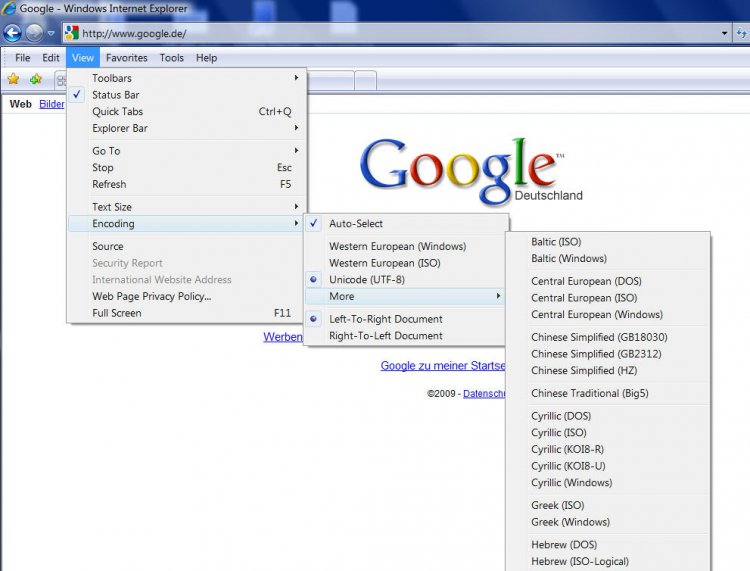Screen dimensions: 750x571
Task: Open the Tools menu
Action: [172, 58]
